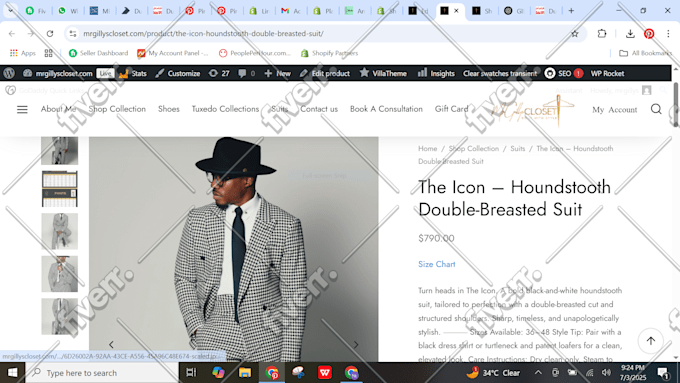
Task: Open Insights in the admin bar
Action: tap(436, 73)
